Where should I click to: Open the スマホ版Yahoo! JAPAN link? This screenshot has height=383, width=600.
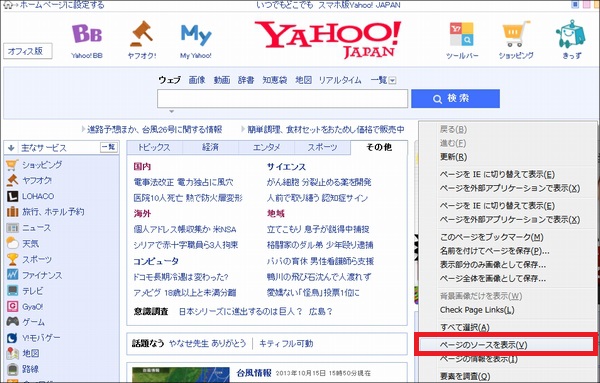coord(359,5)
